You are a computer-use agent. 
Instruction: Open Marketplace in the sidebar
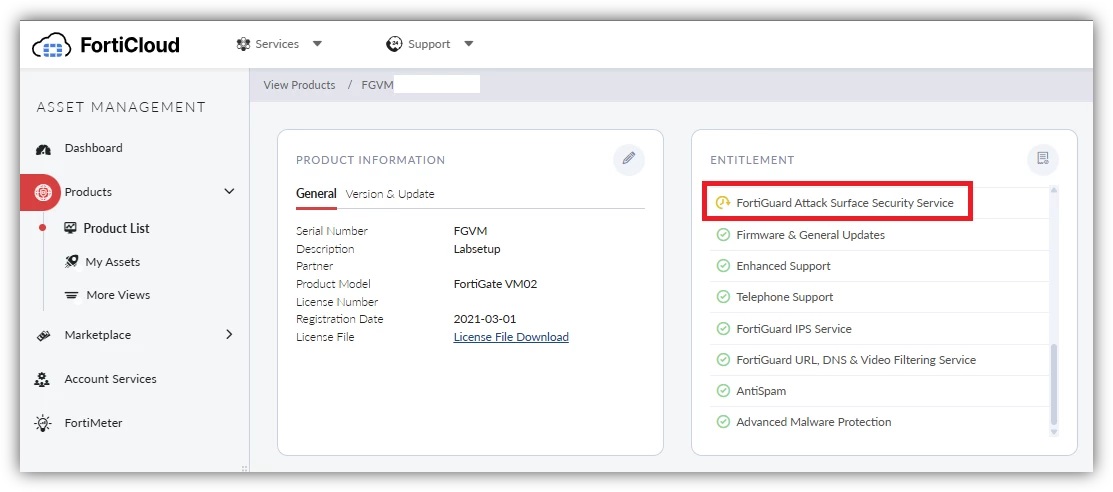pyautogui.click(x=97, y=334)
